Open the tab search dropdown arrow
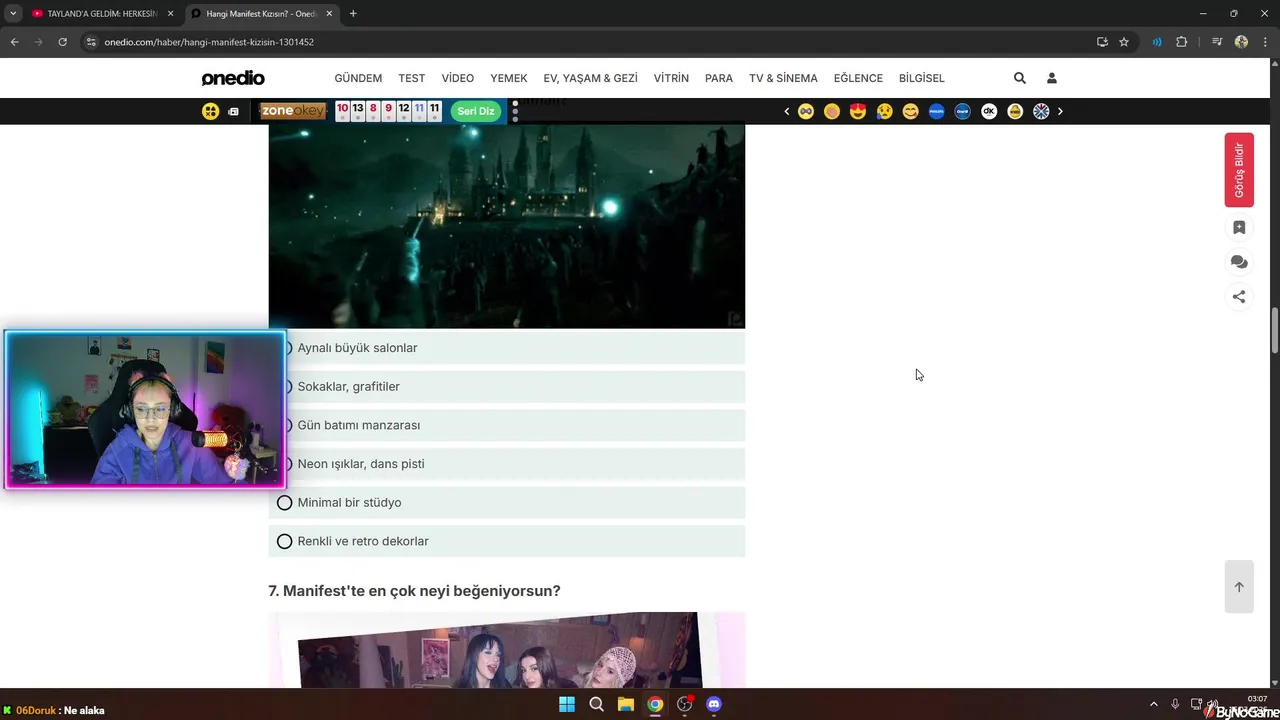This screenshot has width=1280, height=720. click(x=13, y=14)
